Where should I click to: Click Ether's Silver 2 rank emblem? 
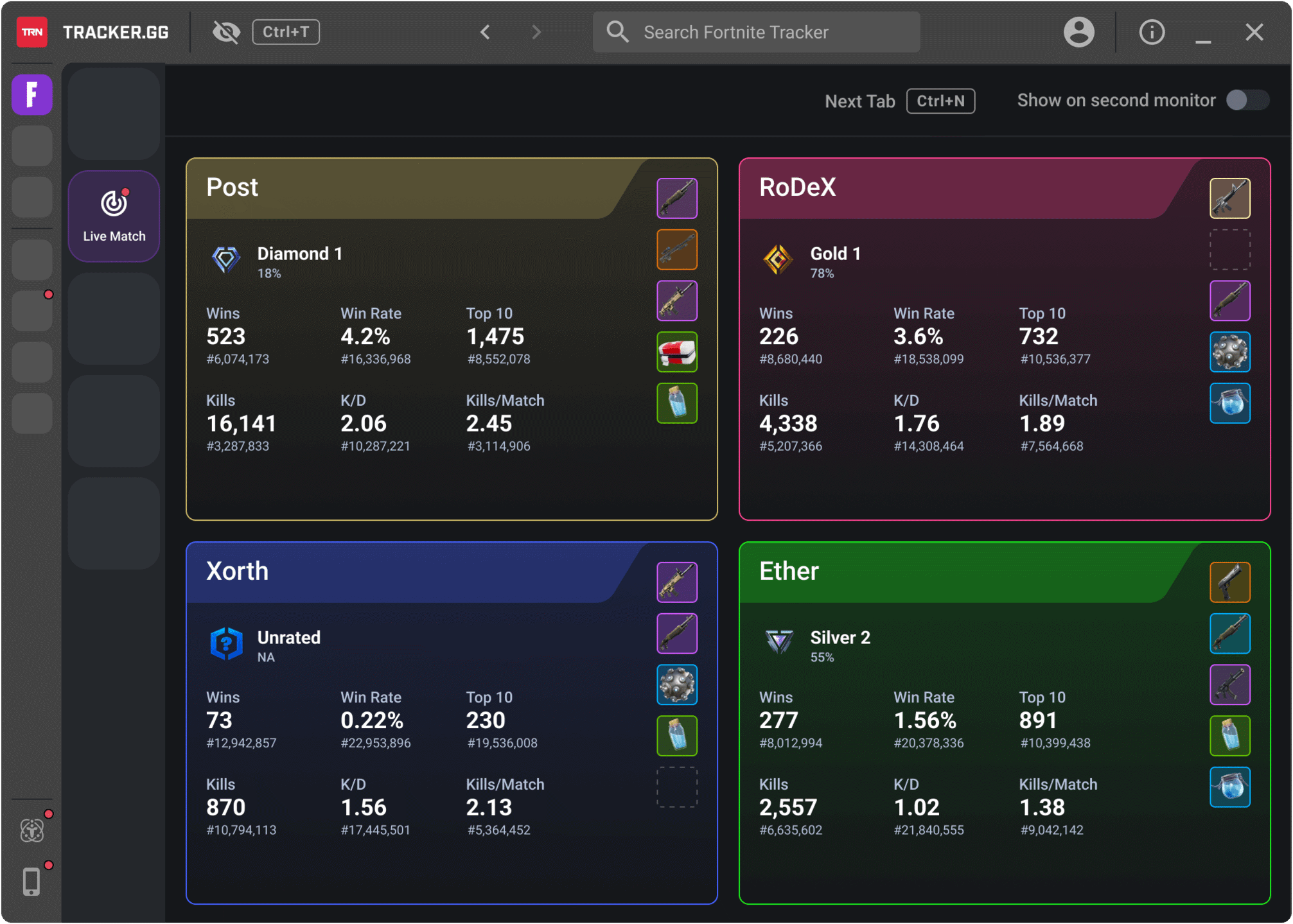click(x=779, y=642)
